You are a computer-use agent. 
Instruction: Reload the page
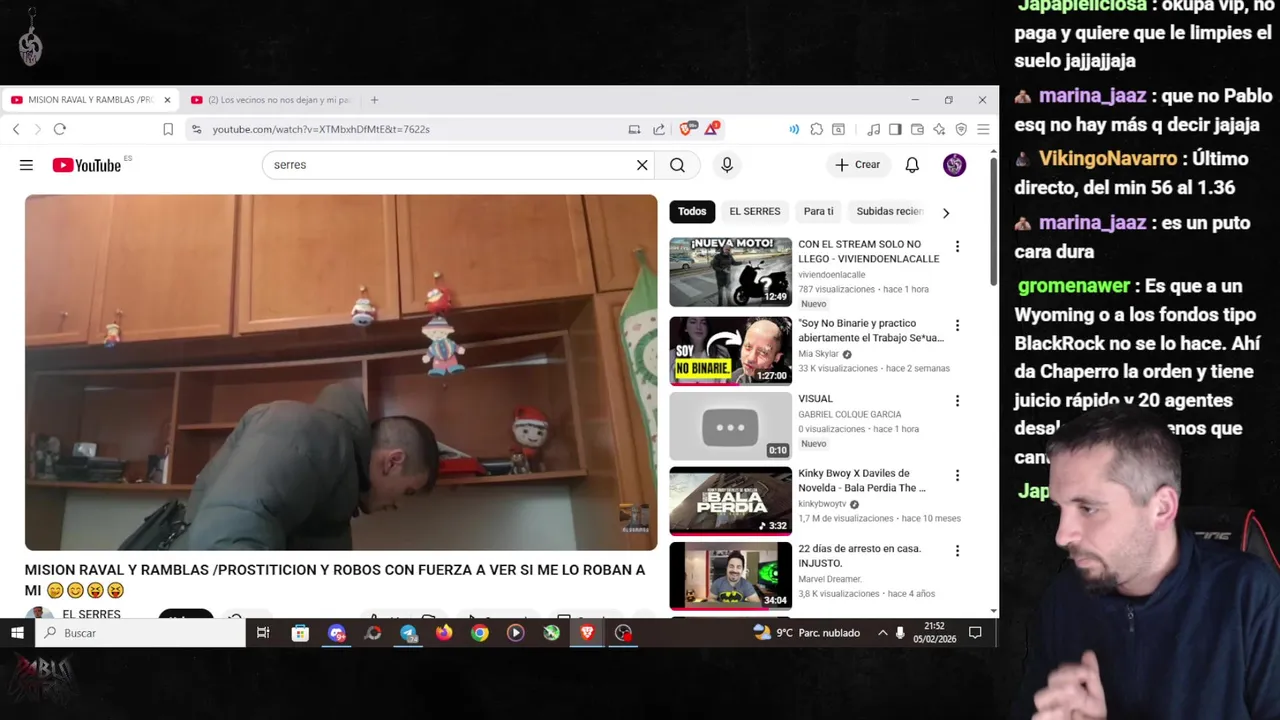coord(60,129)
